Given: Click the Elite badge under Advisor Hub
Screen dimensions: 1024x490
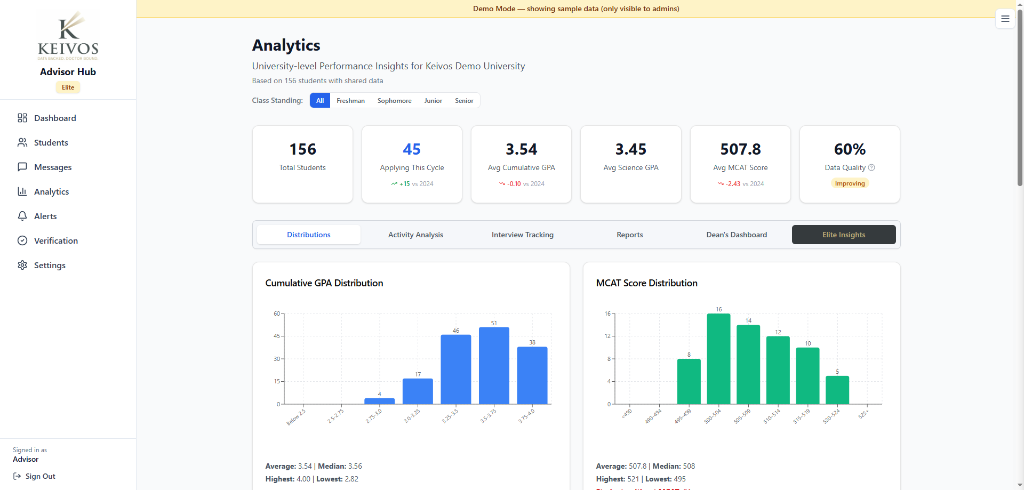Looking at the screenshot, I should click(68, 88).
